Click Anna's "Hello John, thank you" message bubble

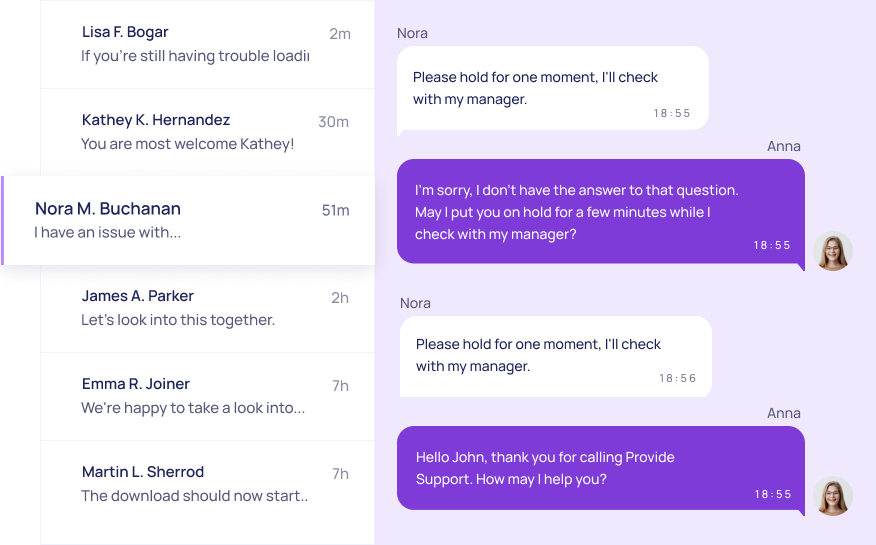coord(600,469)
